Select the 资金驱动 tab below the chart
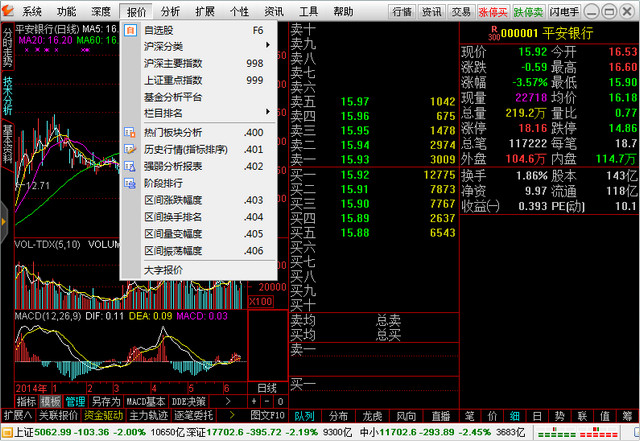 point(103,415)
